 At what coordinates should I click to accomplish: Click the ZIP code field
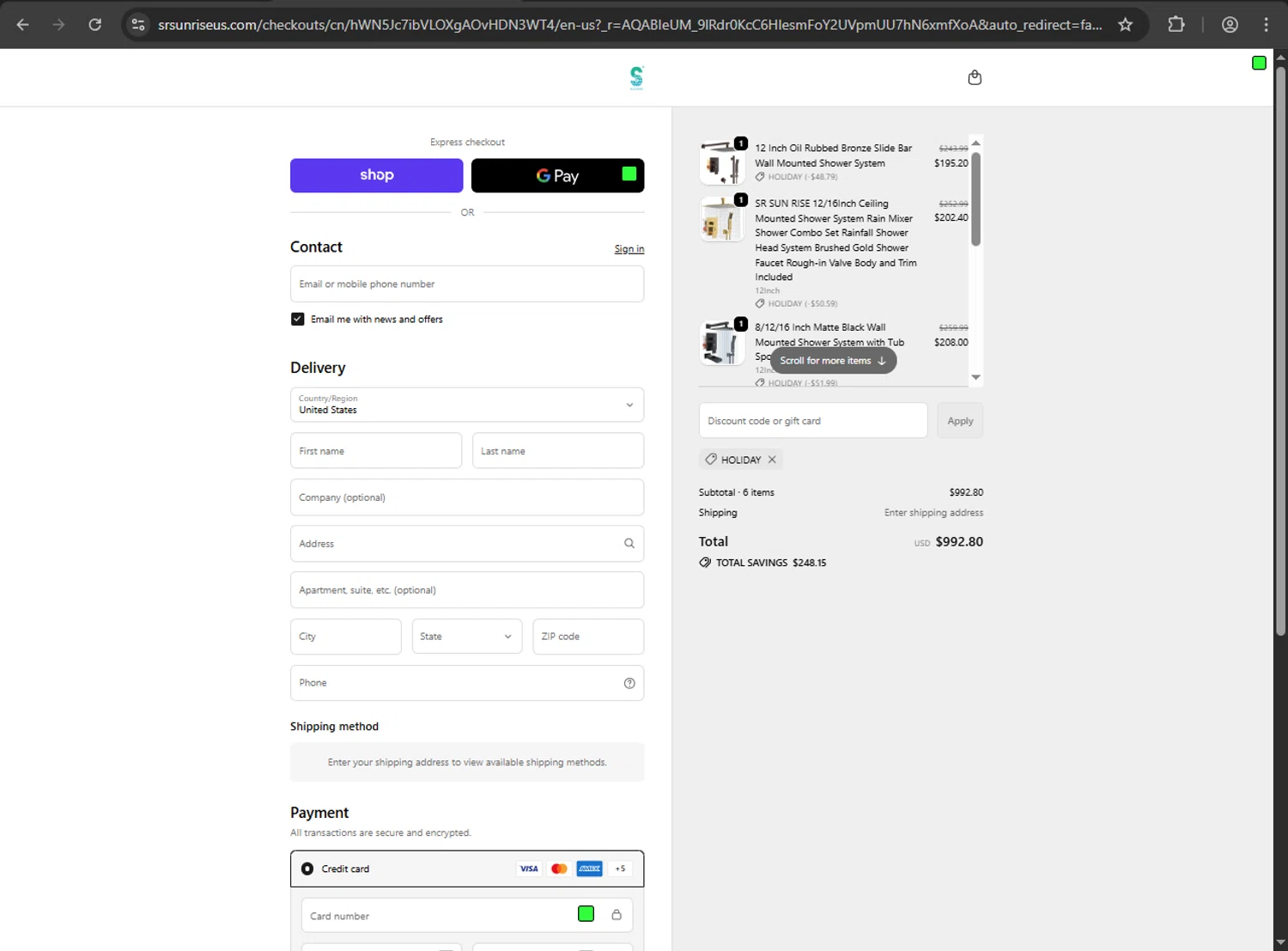pos(588,637)
